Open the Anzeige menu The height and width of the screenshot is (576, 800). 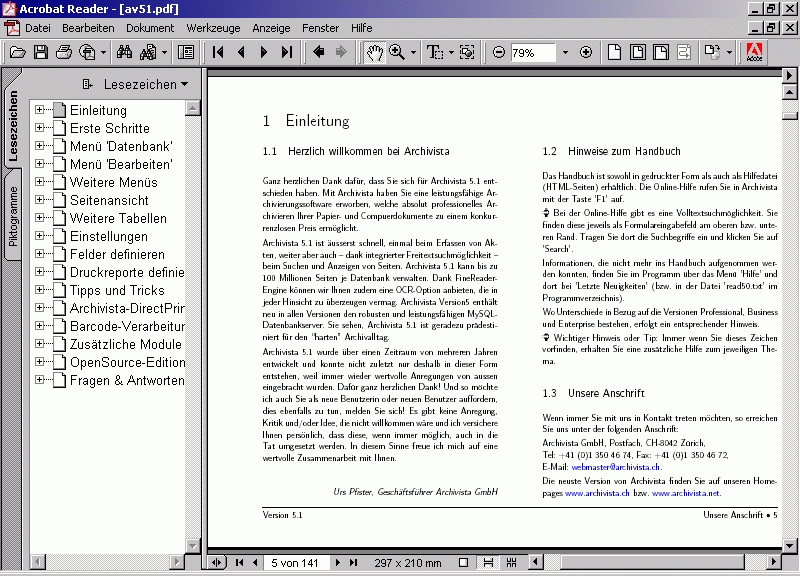(x=271, y=28)
